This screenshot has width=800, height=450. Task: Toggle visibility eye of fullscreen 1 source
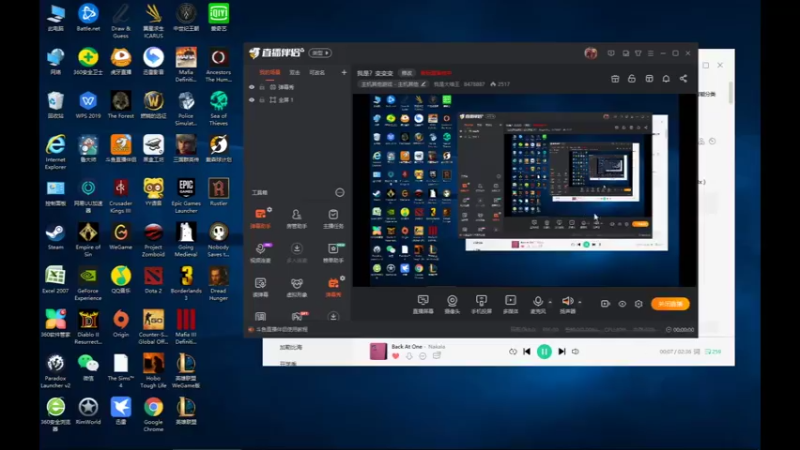[x=252, y=100]
